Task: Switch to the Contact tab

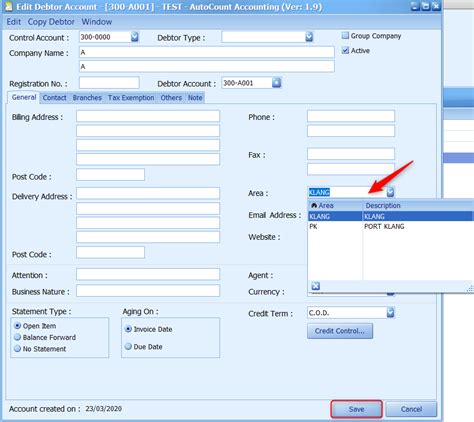Action: pyautogui.click(x=54, y=98)
